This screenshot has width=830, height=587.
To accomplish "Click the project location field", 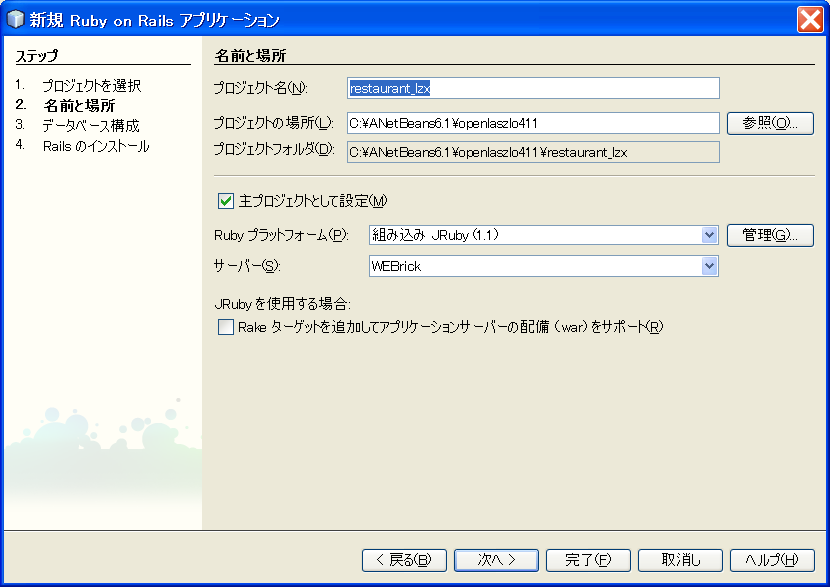I will coord(533,123).
